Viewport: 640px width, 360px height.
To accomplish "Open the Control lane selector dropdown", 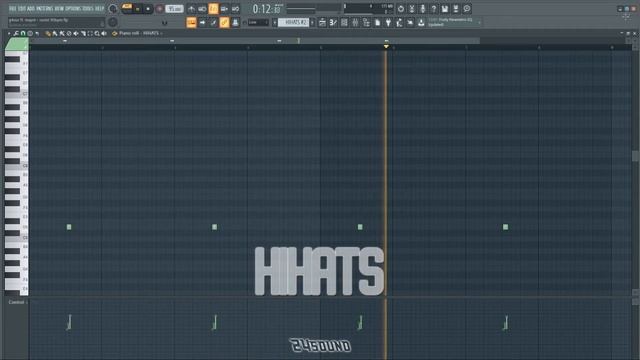I will coord(18,302).
